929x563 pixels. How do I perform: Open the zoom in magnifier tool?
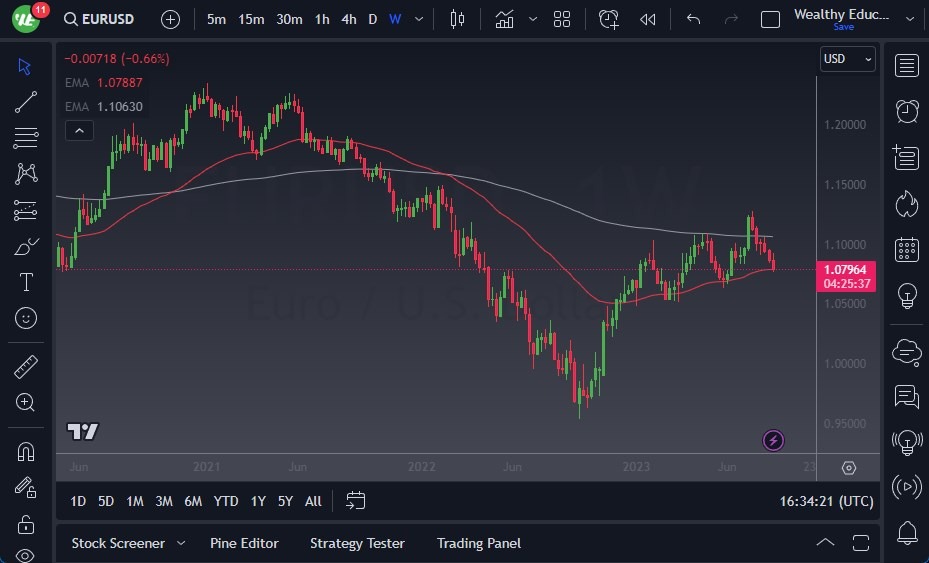coord(26,402)
